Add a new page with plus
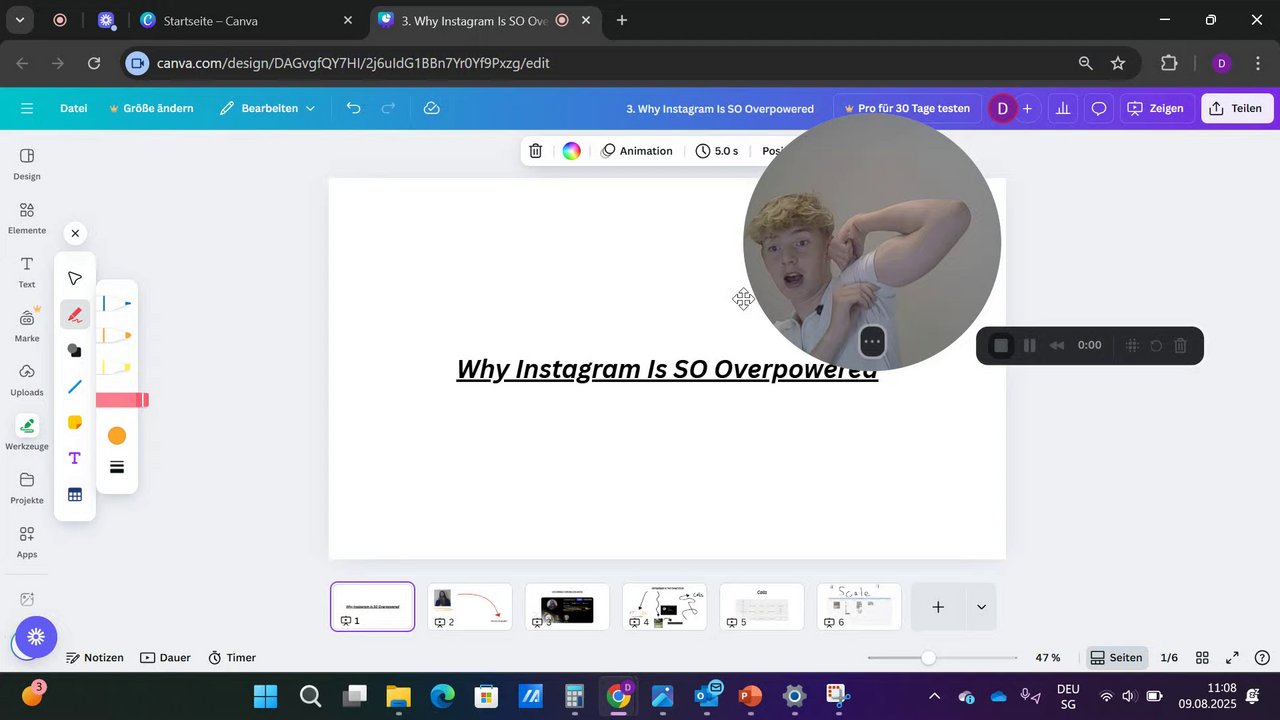The height and width of the screenshot is (720, 1280). 938,607
